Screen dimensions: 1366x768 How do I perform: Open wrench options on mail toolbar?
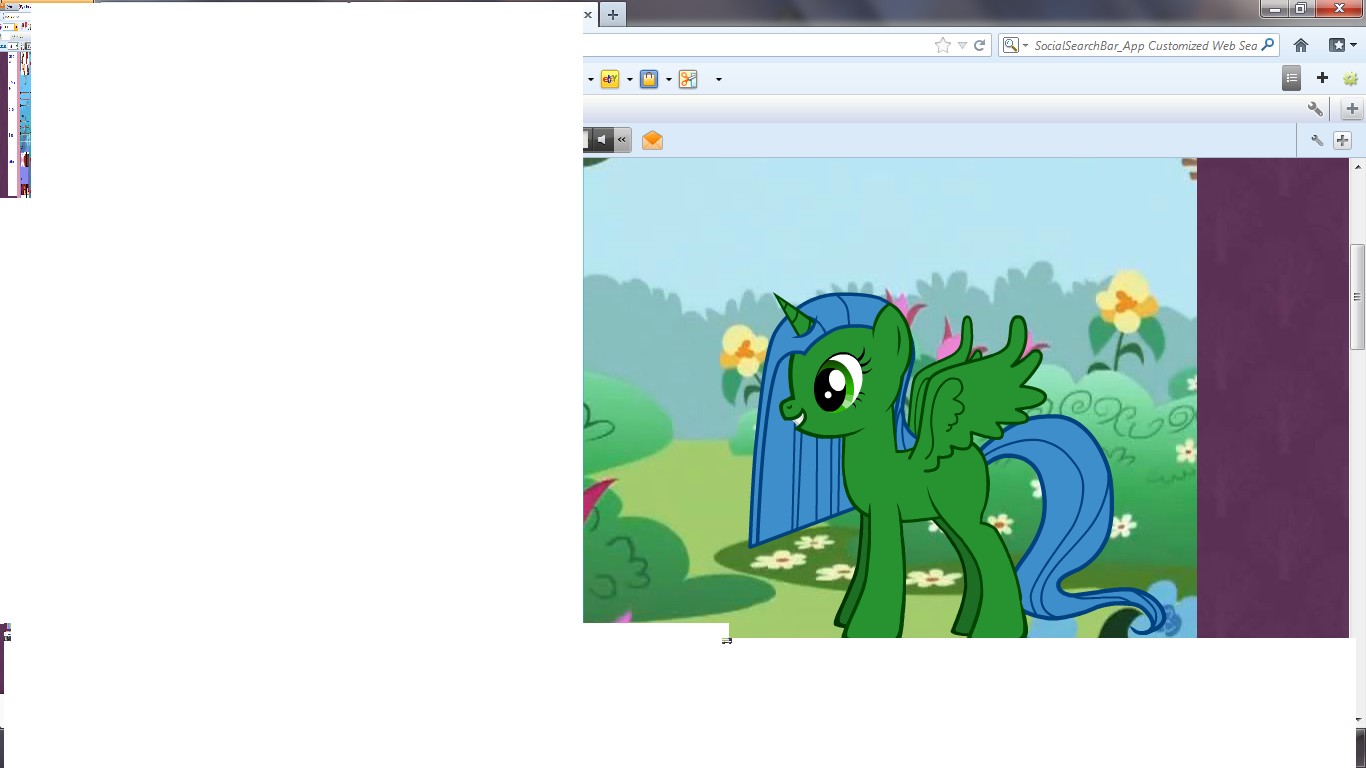tap(1317, 141)
